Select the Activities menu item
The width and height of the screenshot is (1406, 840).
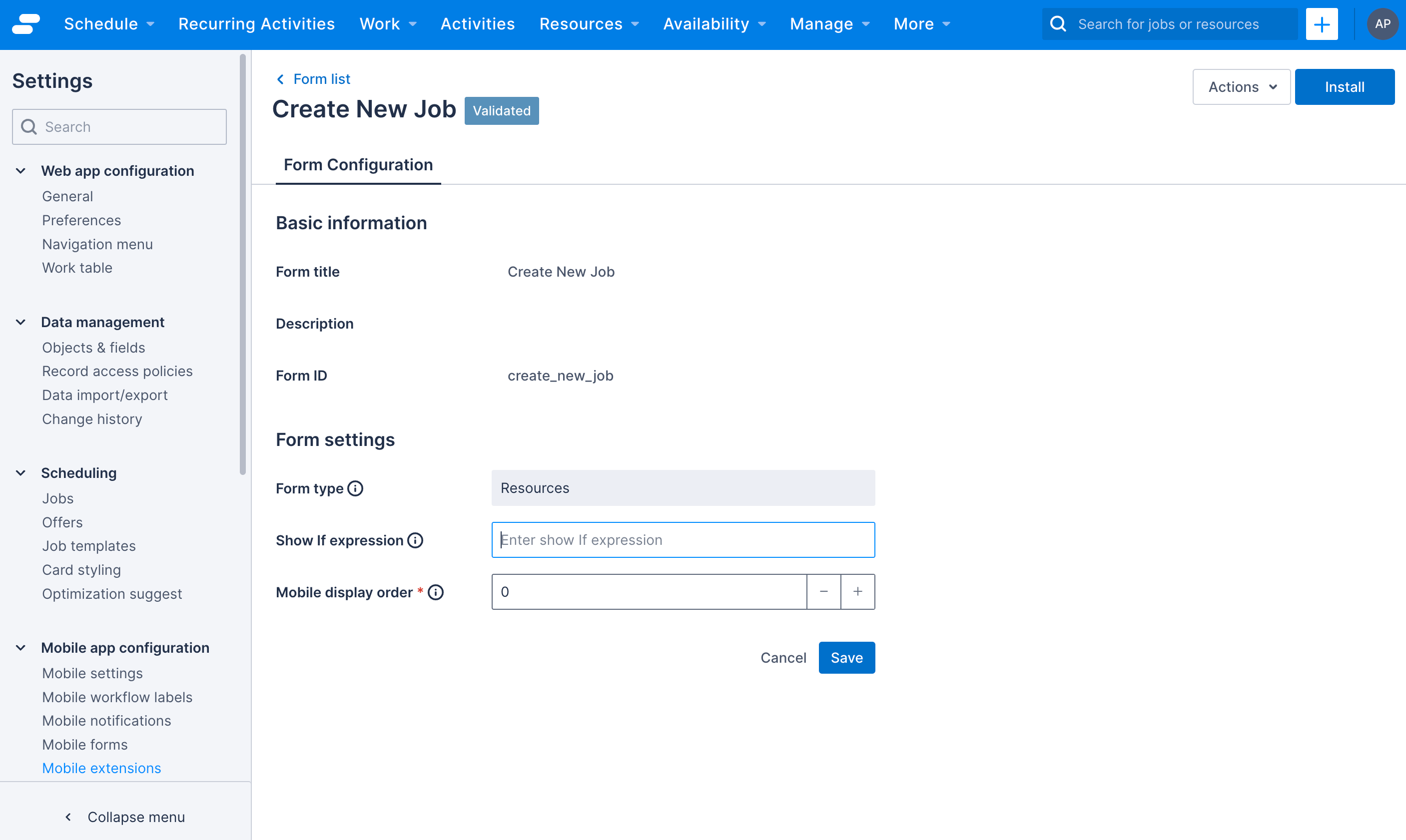(477, 24)
